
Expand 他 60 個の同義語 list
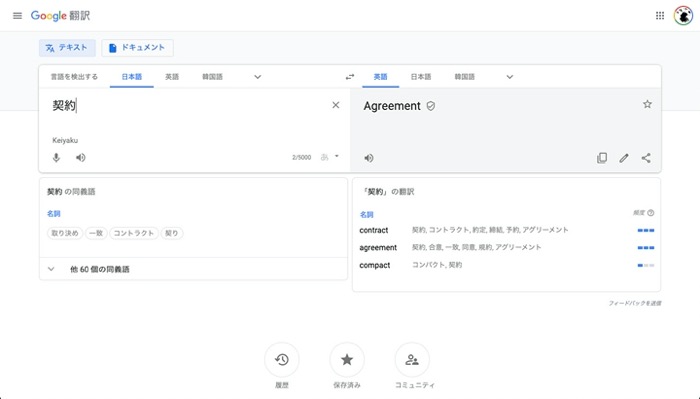[193, 269]
